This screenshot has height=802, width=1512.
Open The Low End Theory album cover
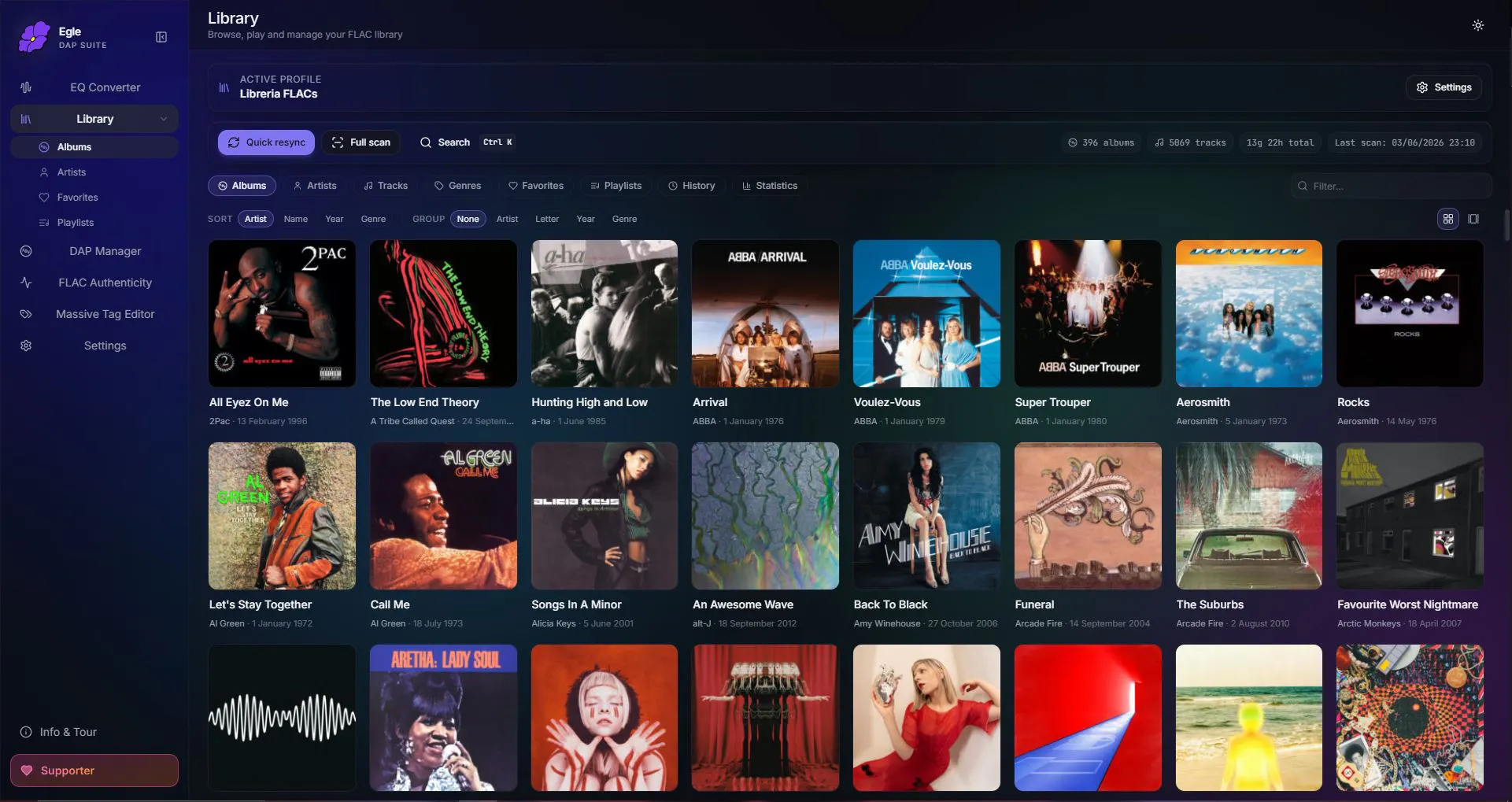[443, 313]
